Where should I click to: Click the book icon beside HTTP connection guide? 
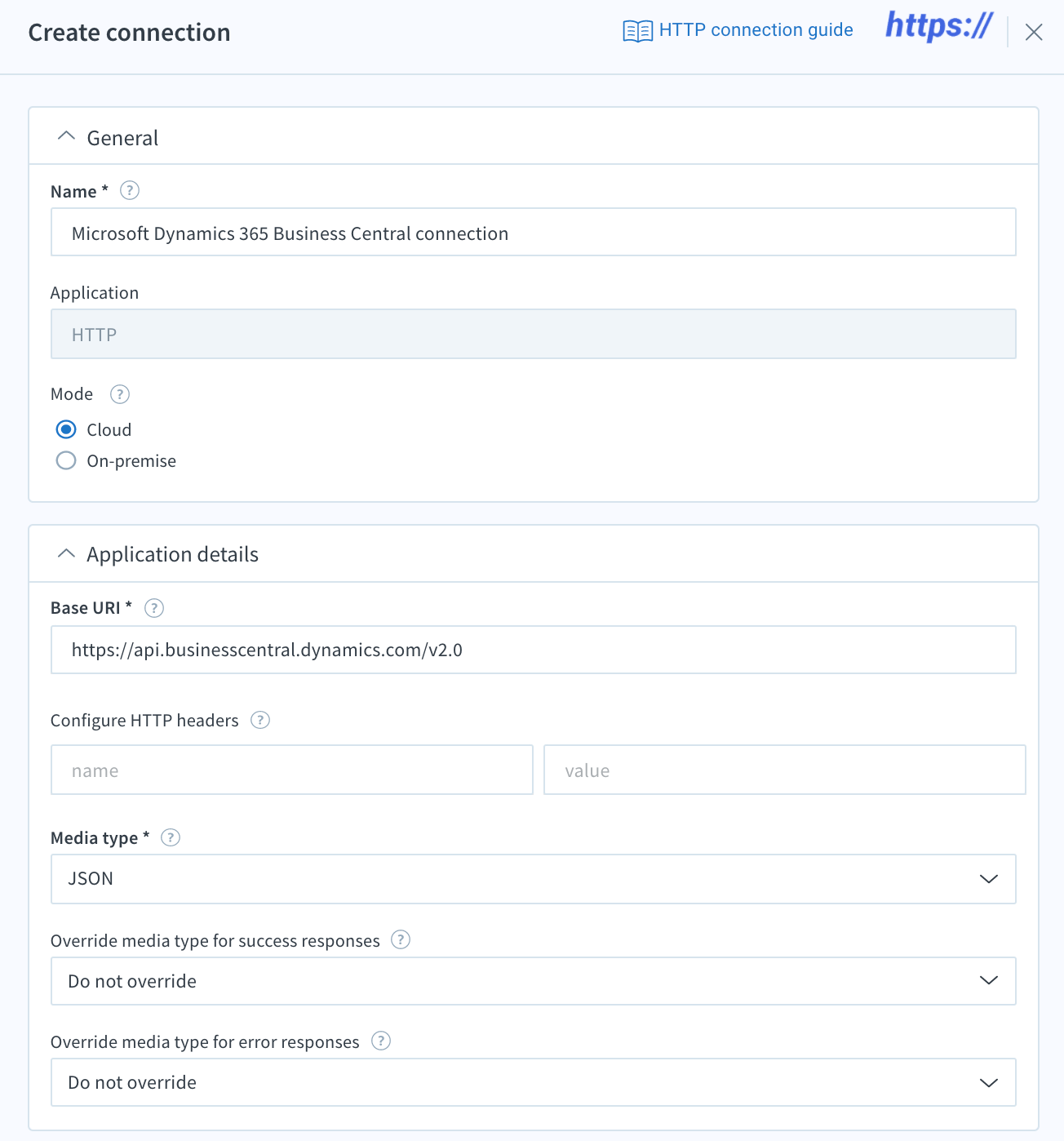click(x=637, y=31)
